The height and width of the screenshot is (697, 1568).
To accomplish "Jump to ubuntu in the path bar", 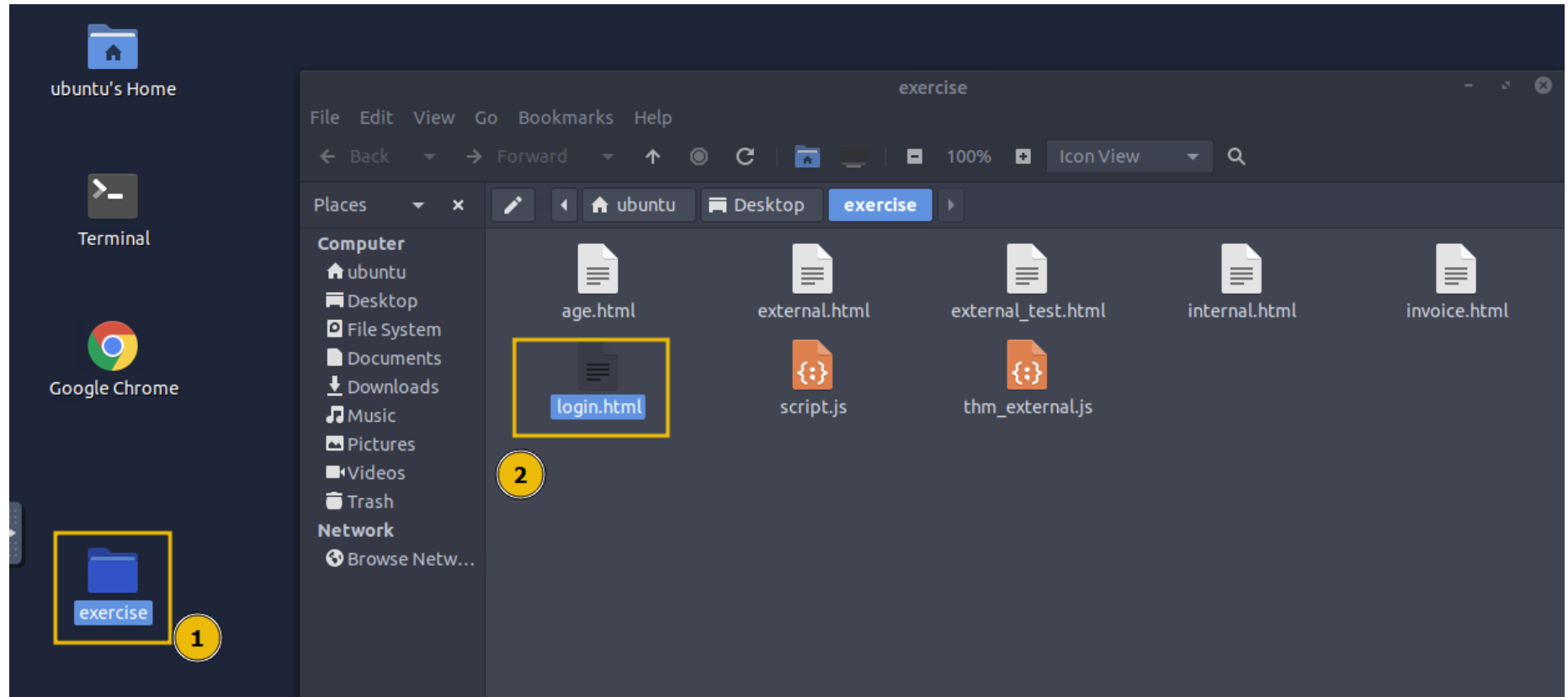I will coord(638,205).
